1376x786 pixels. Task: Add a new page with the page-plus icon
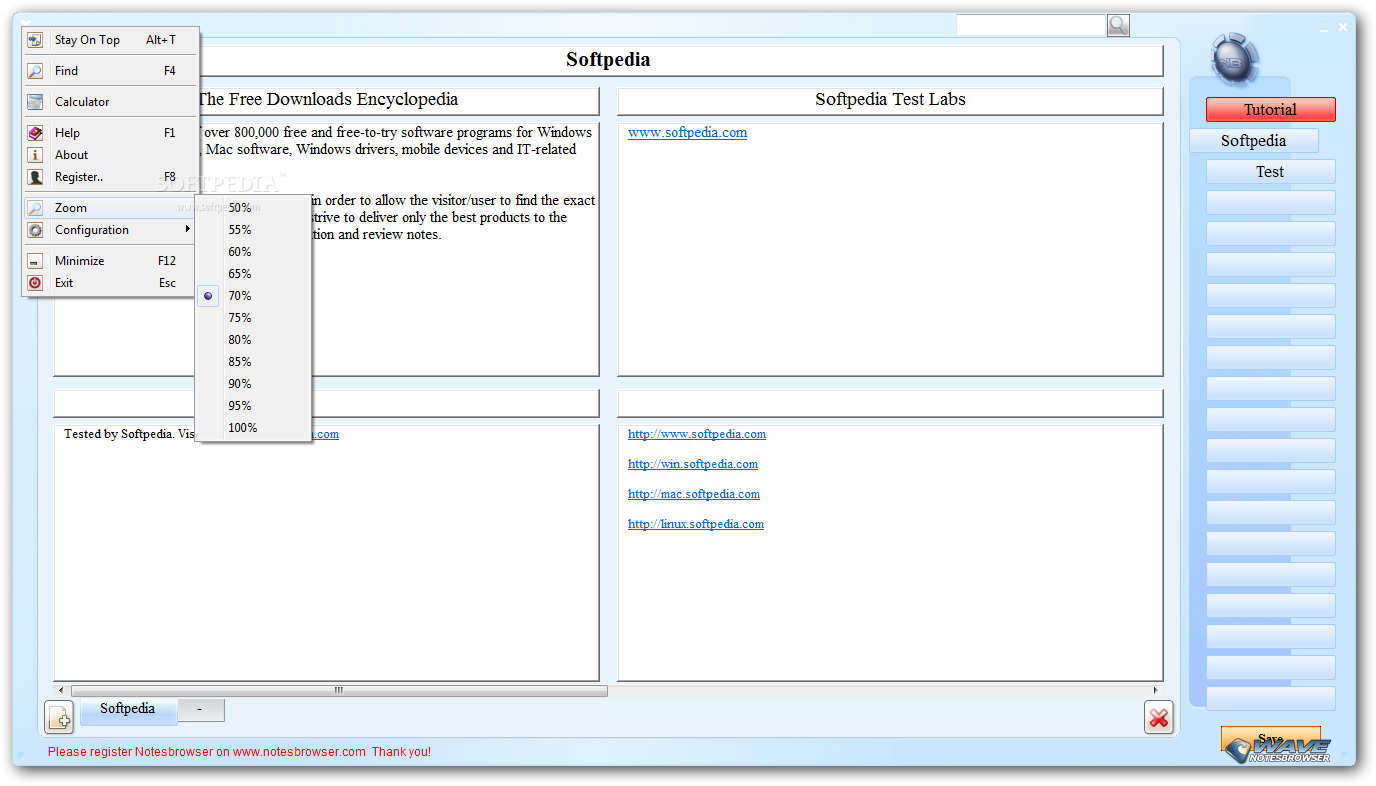59,717
